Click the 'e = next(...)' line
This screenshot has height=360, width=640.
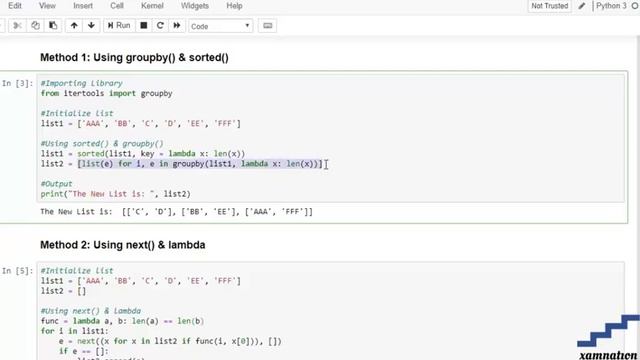tap(170, 341)
